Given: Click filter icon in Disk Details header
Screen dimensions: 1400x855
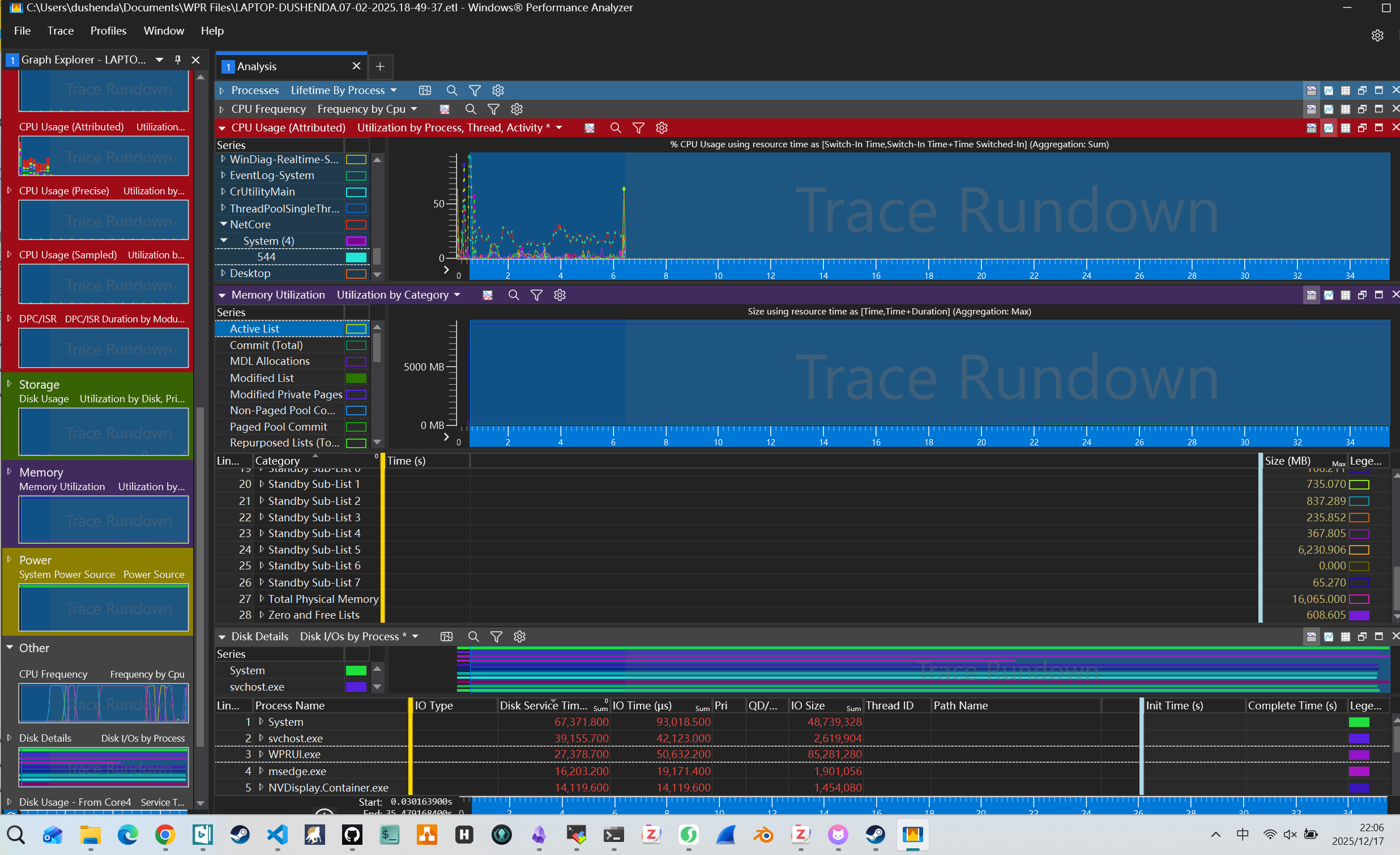Looking at the screenshot, I should coord(496,637).
